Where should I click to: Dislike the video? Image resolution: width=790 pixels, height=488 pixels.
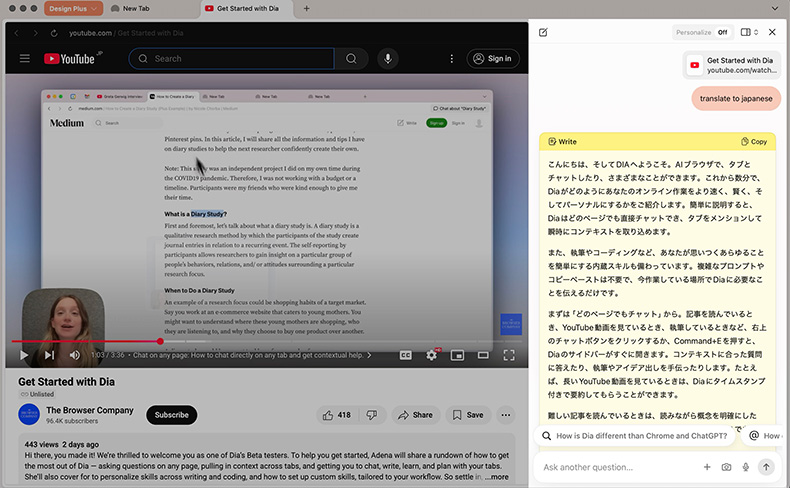point(372,415)
